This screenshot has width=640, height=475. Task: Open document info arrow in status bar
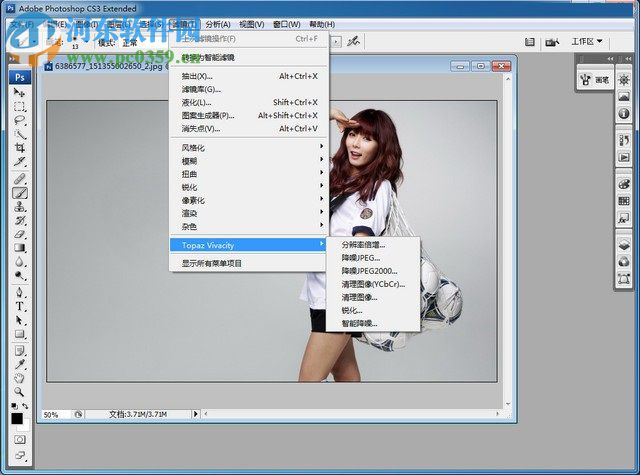tap(196, 414)
